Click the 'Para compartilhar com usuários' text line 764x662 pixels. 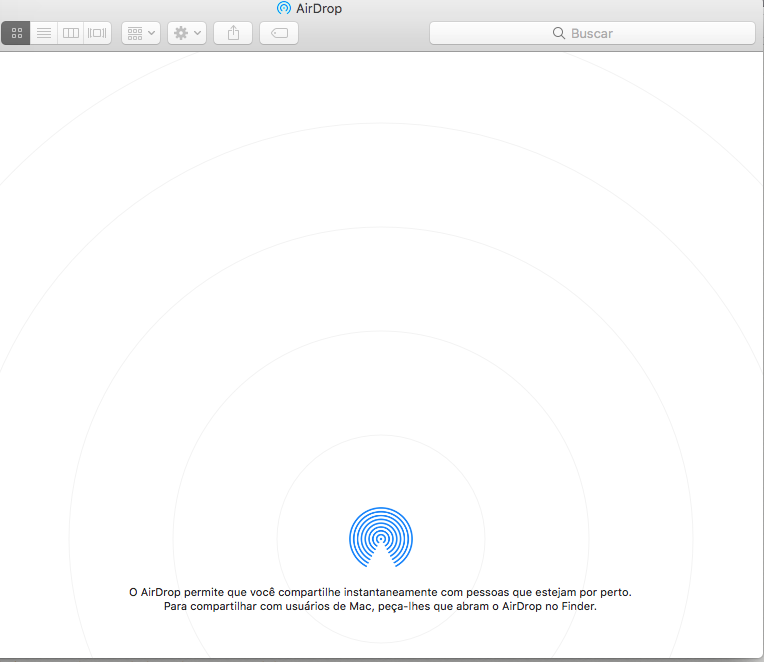(x=380, y=606)
